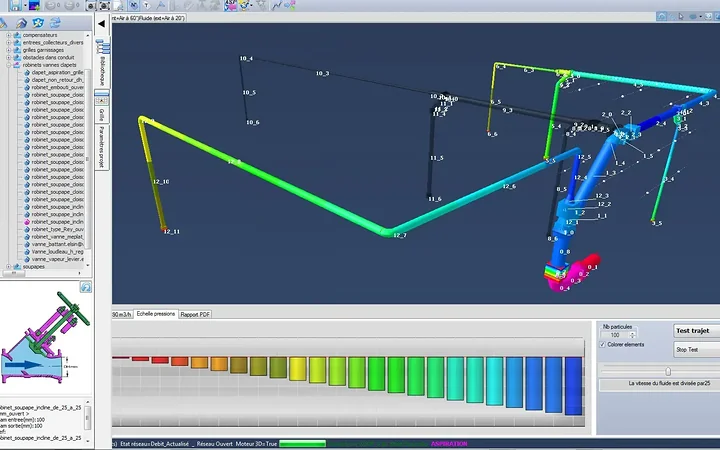Toggle the highlighted N node labels icon
Viewport: 720px width, 450px height.
tap(133, 6)
